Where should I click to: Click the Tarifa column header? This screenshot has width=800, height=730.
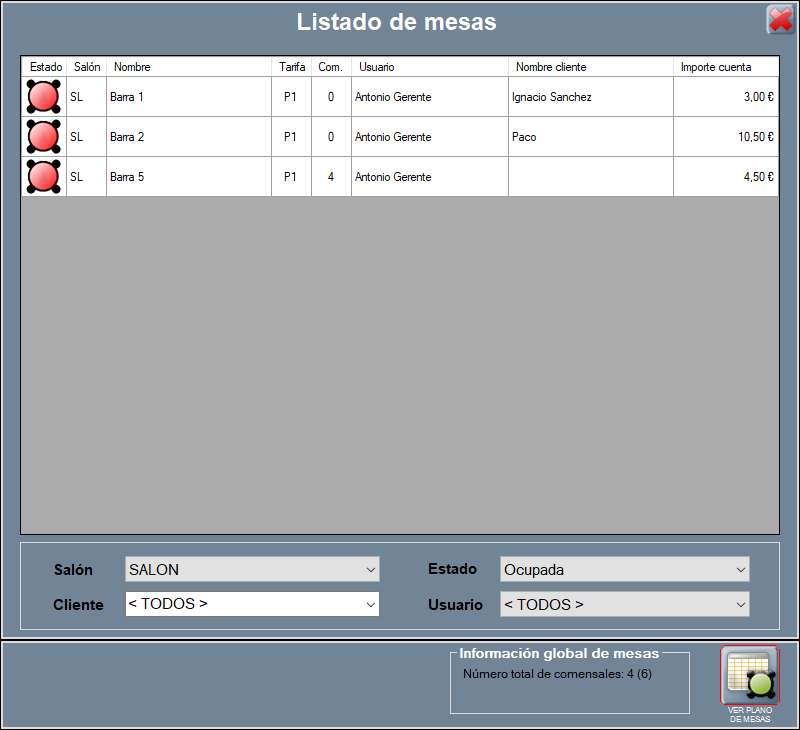pyautogui.click(x=292, y=67)
